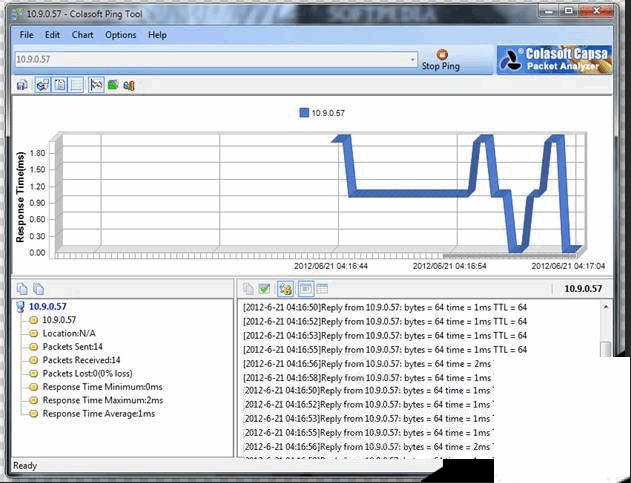Close the Colasoft Ping Tool window
Image resolution: width=631 pixels, height=483 pixels.
click(x=596, y=11)
